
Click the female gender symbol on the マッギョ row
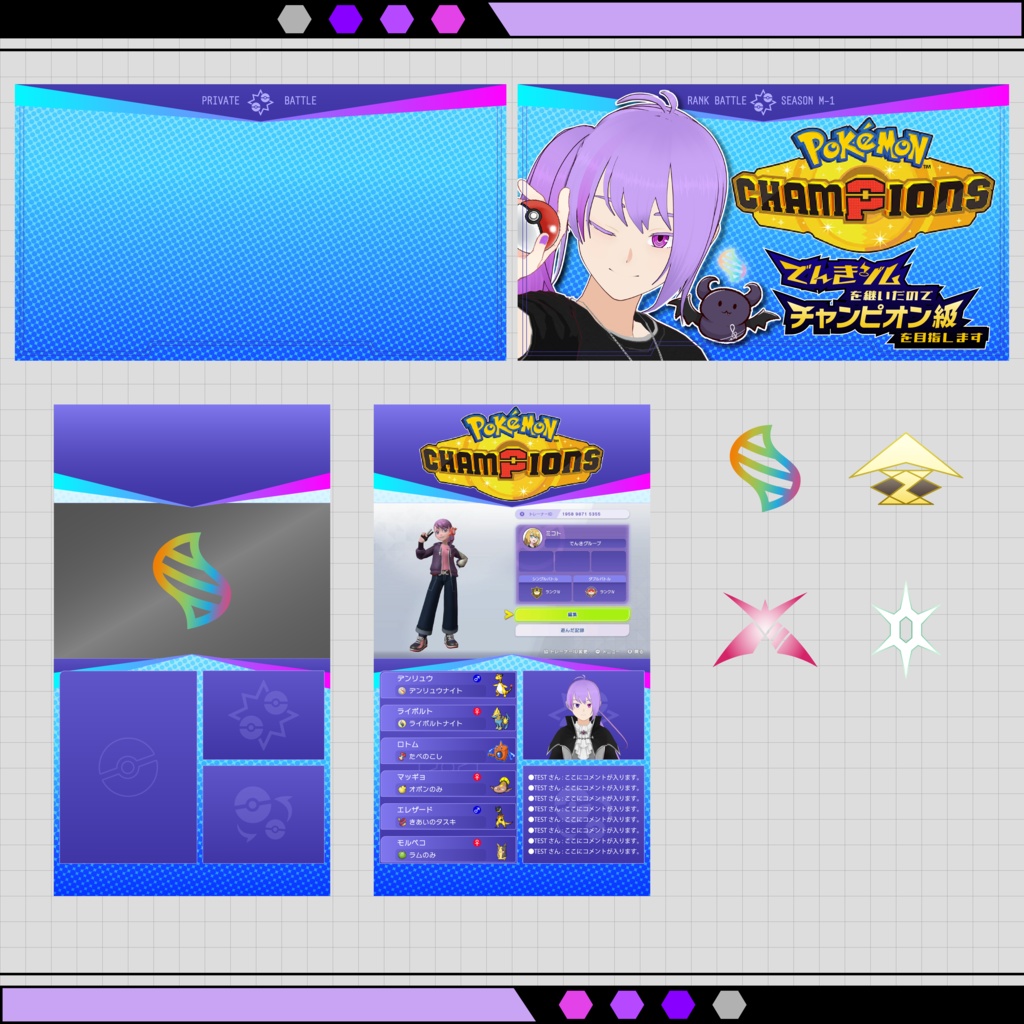click(477, 777)
